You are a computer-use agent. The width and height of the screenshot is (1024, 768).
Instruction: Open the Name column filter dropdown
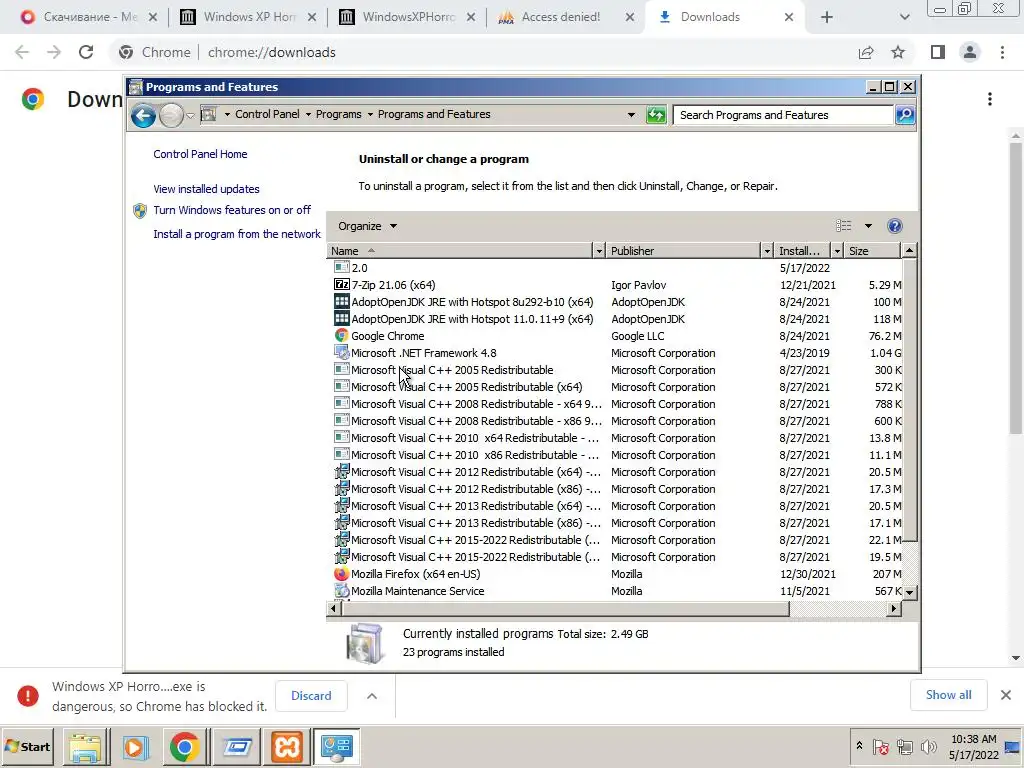click(599, 251)
